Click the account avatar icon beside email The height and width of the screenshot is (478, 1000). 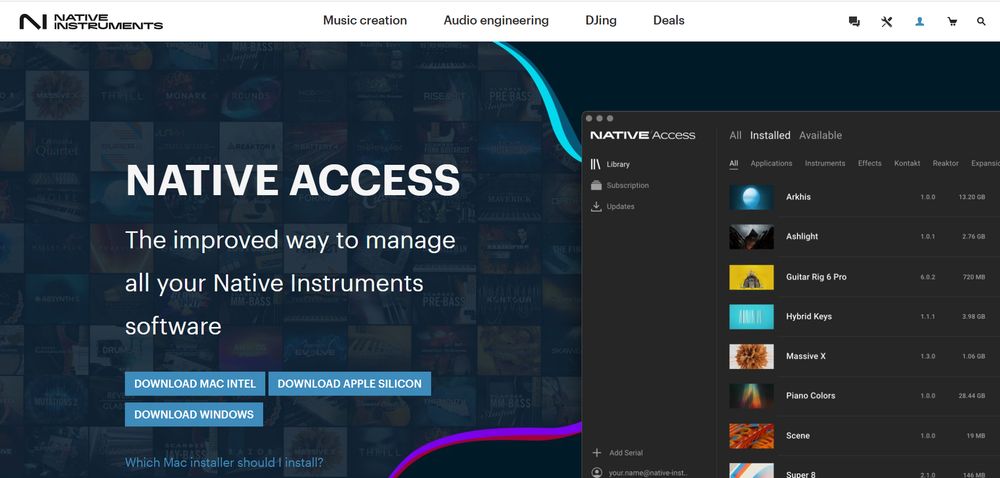(597, 472)
